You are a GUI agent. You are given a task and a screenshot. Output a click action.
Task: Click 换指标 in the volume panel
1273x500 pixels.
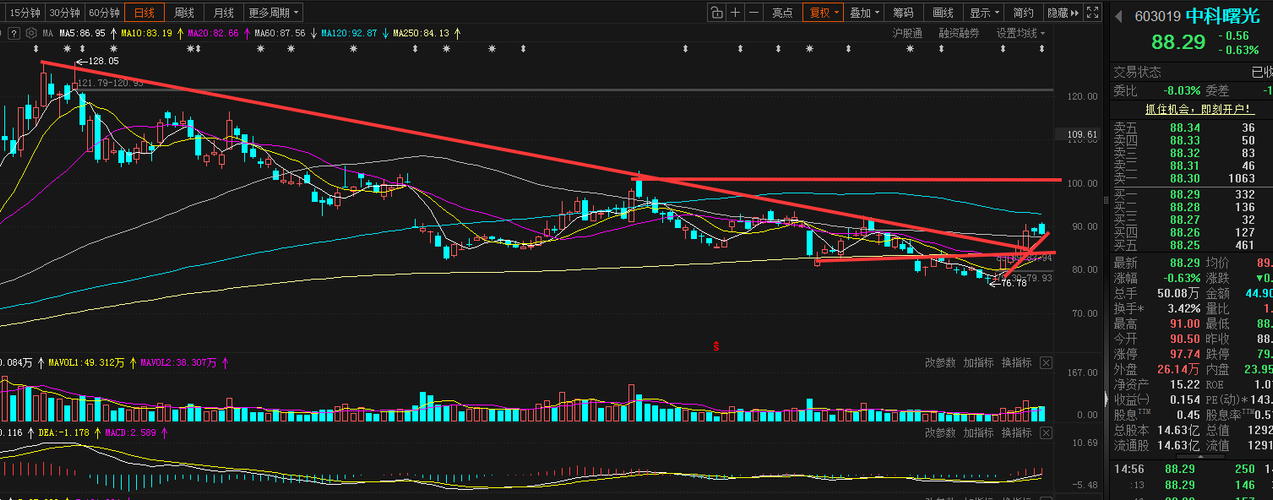tap(1016, 362)
